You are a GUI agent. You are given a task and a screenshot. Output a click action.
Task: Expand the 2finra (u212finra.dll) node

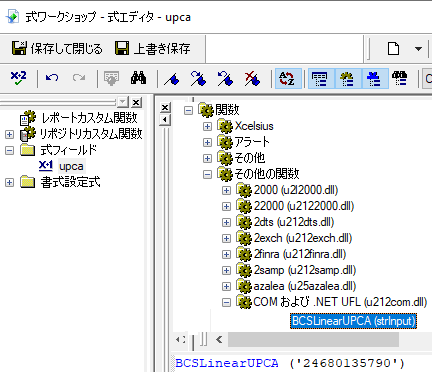click(226, 254)
